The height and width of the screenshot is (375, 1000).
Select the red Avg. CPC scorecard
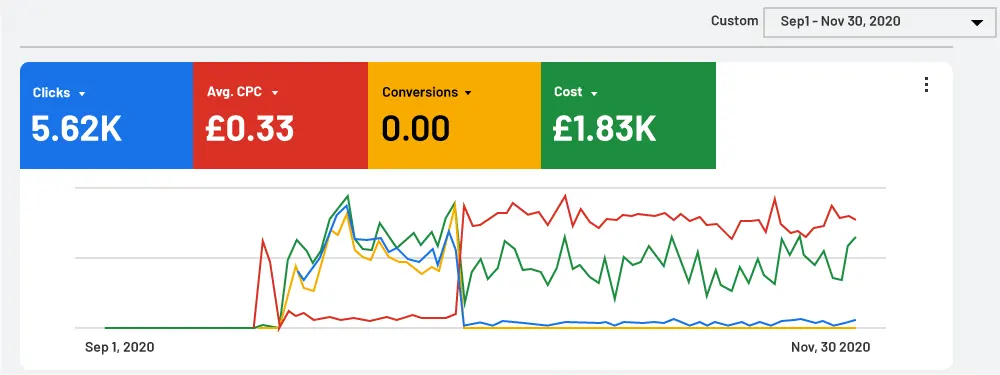tap(280, 115)
